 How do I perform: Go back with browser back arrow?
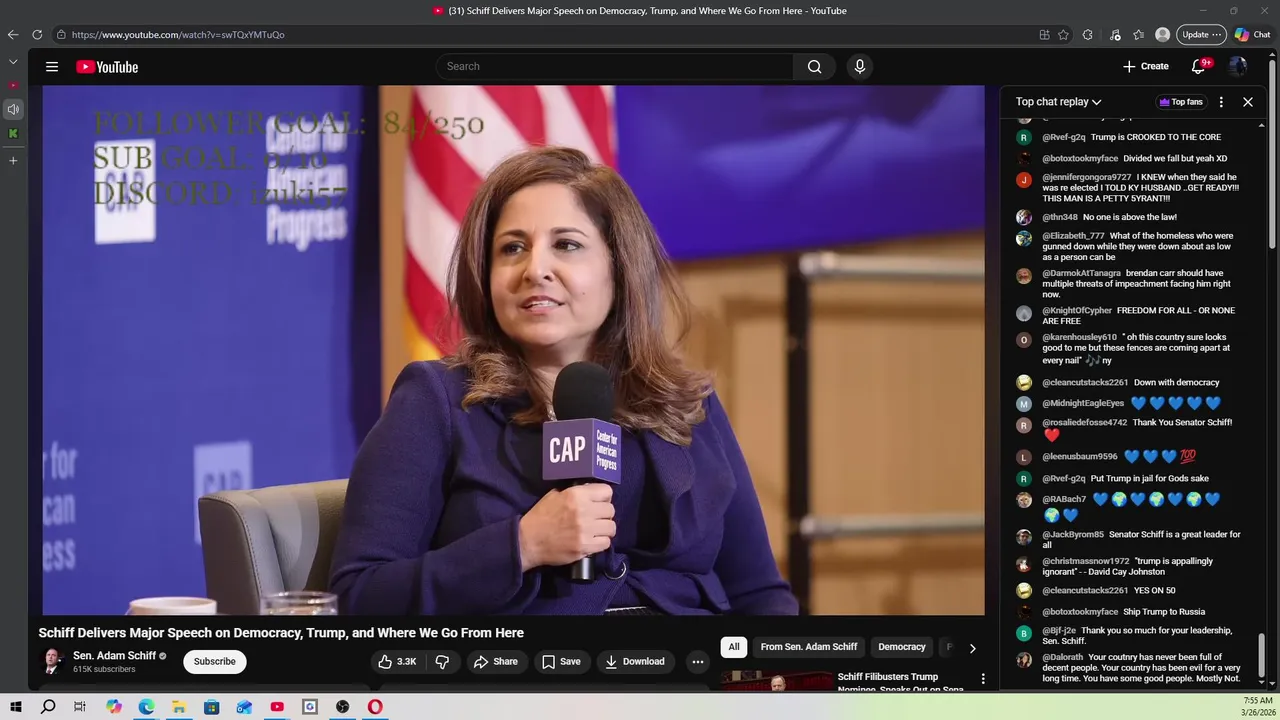pos(13,35)
